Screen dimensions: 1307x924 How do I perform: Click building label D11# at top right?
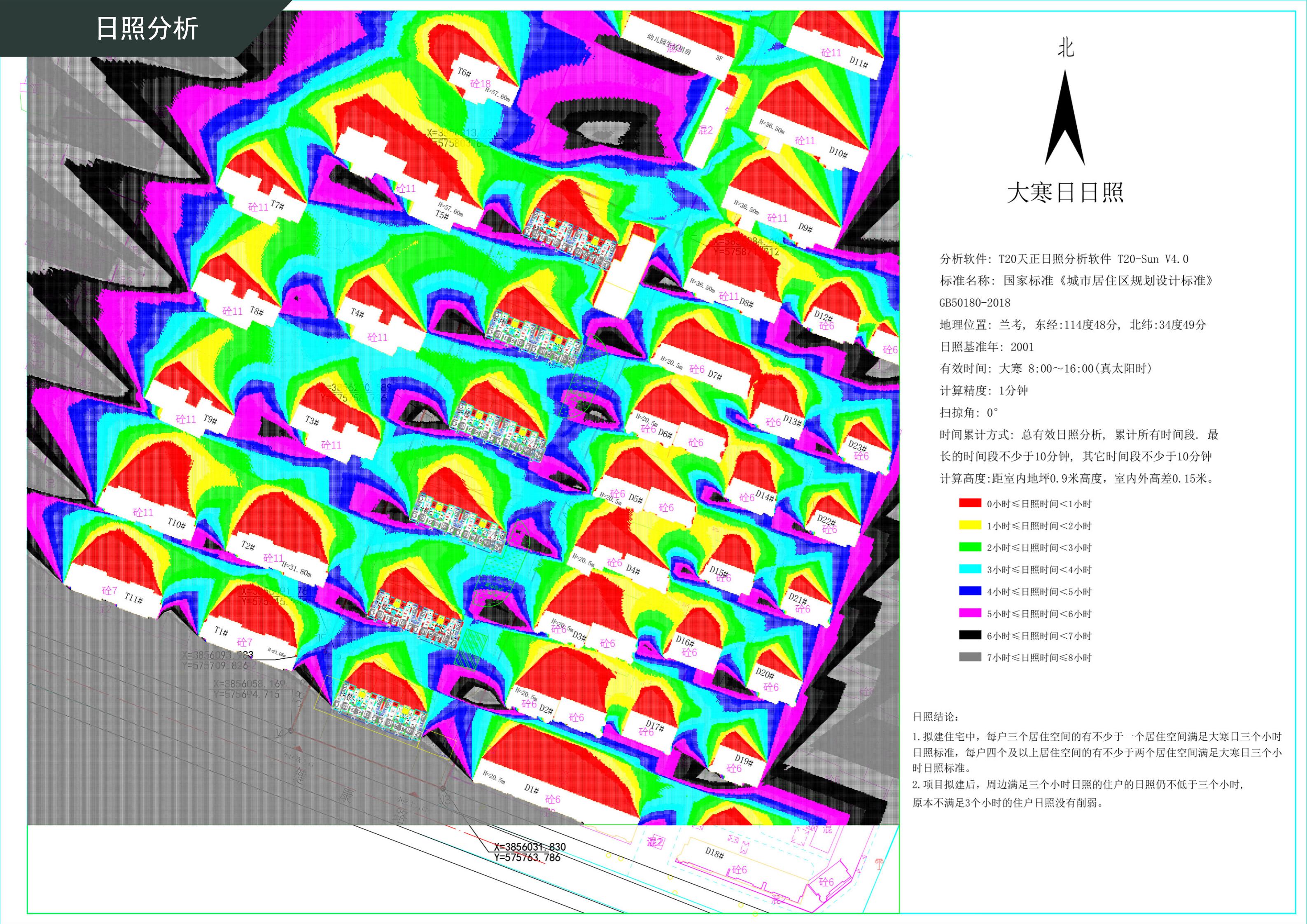point(859,62)
